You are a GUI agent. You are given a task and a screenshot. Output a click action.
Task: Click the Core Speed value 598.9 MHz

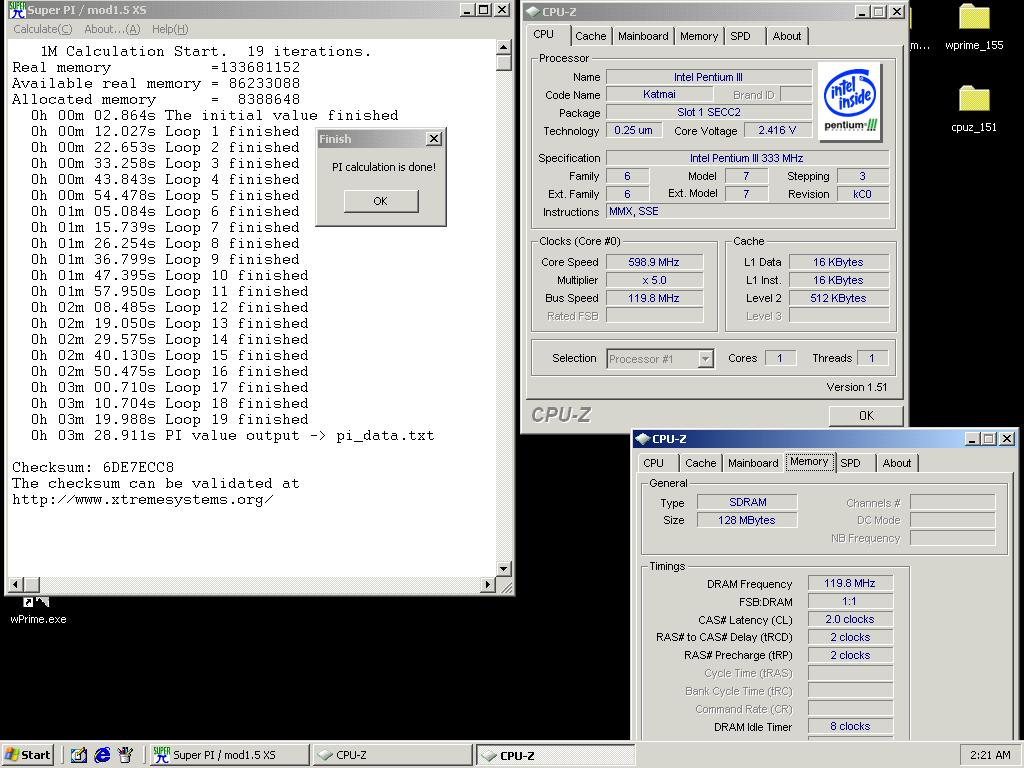[x=654, y=262]
